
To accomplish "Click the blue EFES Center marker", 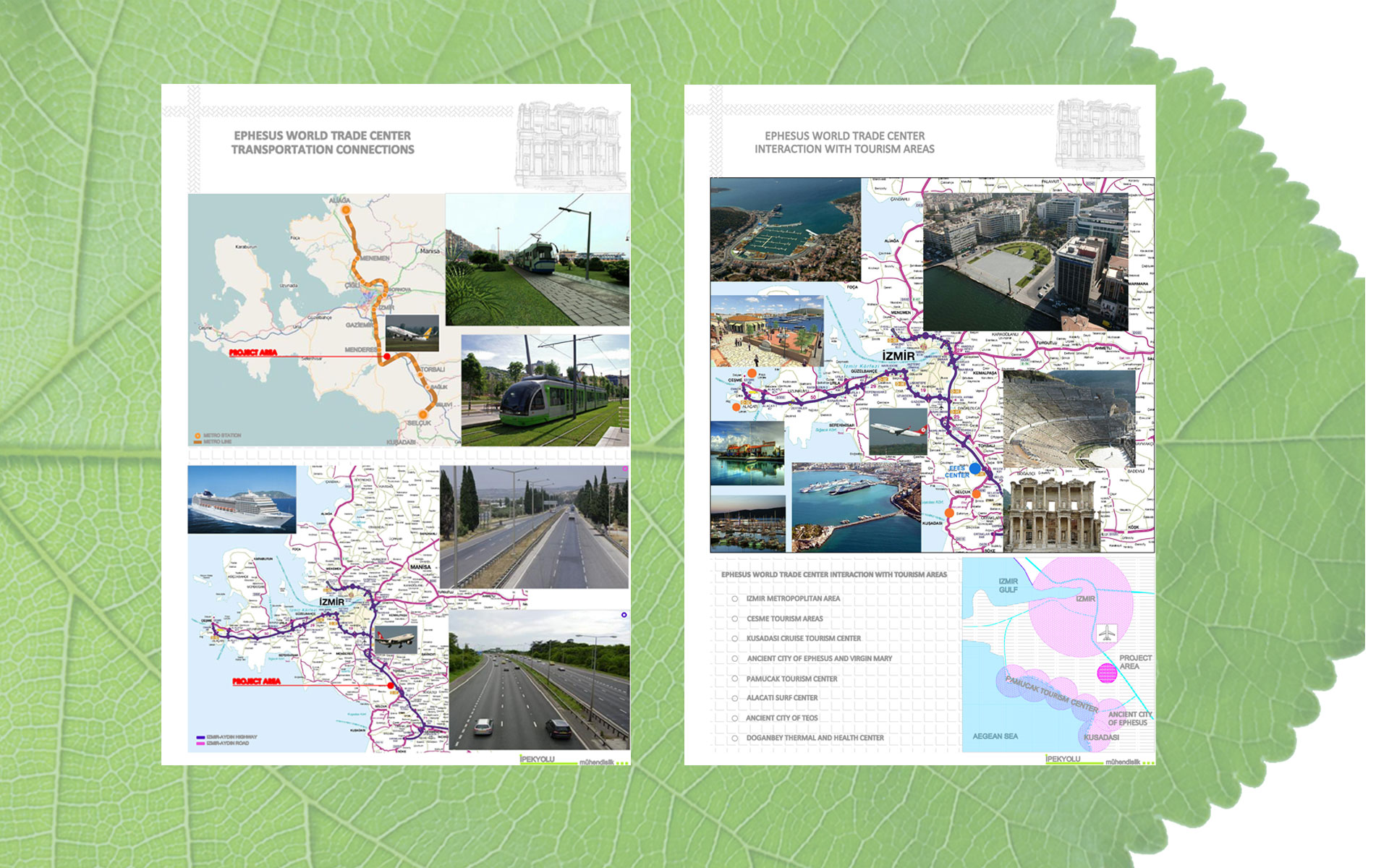I will pos(975,469).
